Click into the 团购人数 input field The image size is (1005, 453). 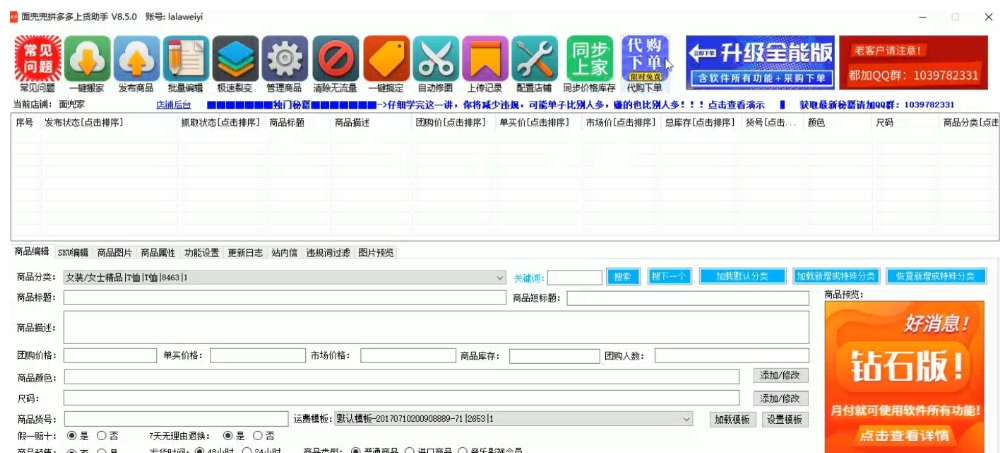[731, 356]
